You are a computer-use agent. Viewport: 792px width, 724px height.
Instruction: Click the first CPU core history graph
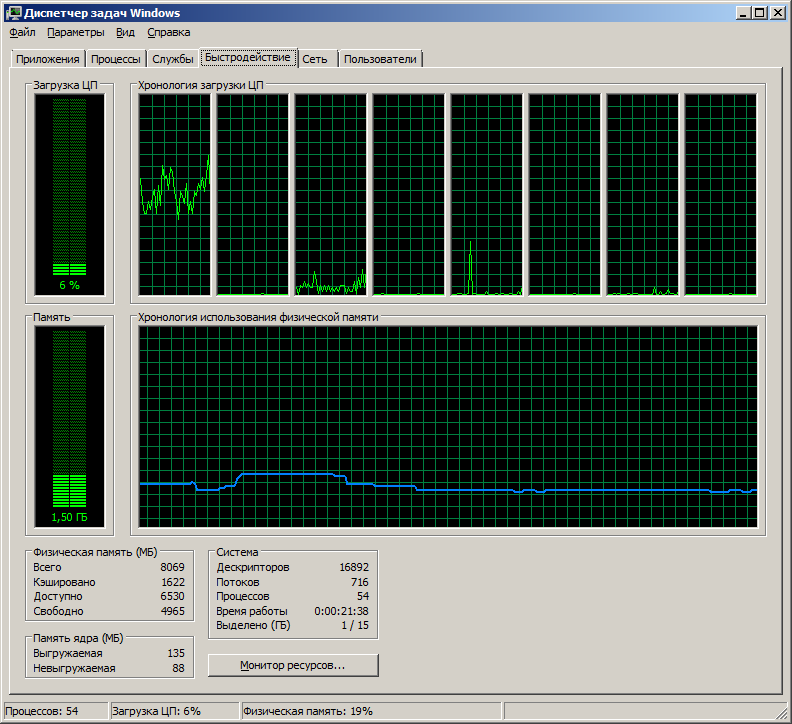[175, 195]
